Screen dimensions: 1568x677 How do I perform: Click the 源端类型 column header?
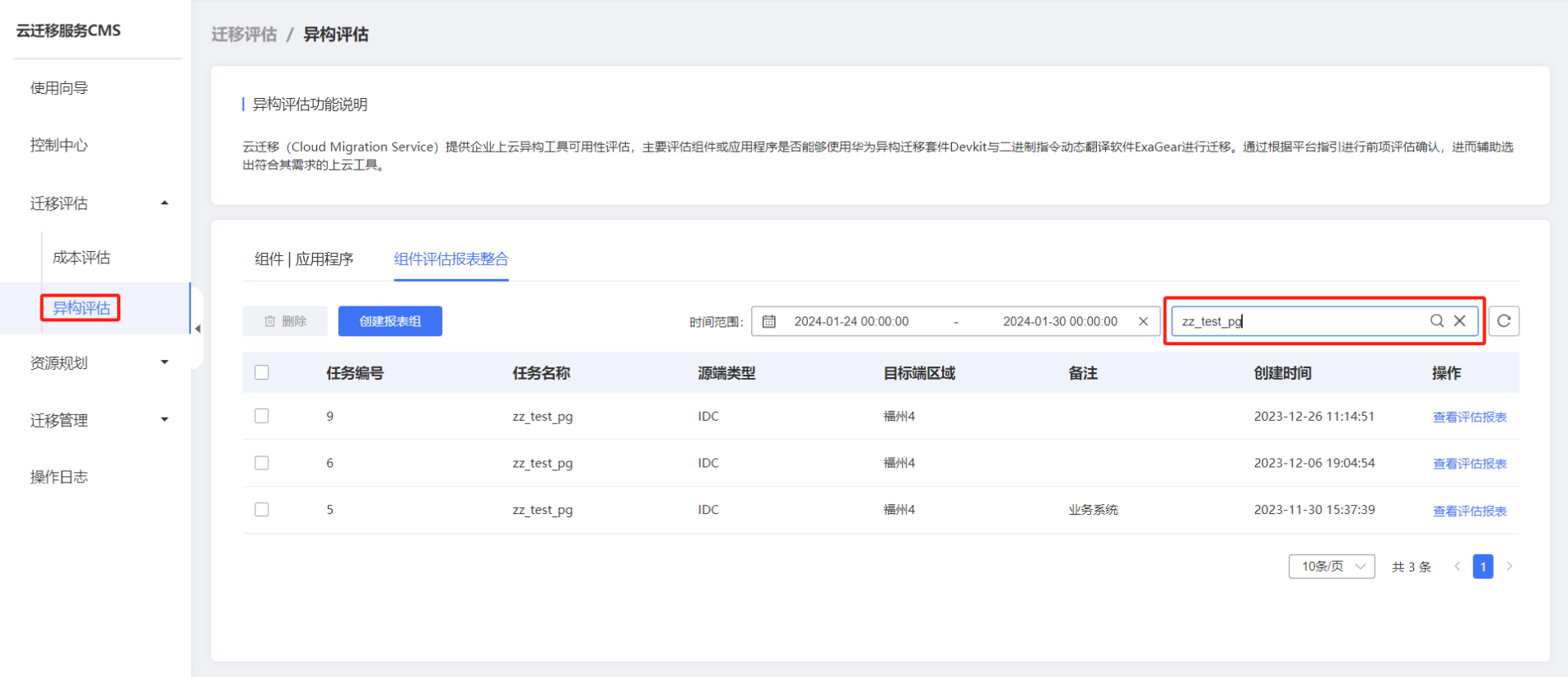pyautogui.click(x=726, y=373)
